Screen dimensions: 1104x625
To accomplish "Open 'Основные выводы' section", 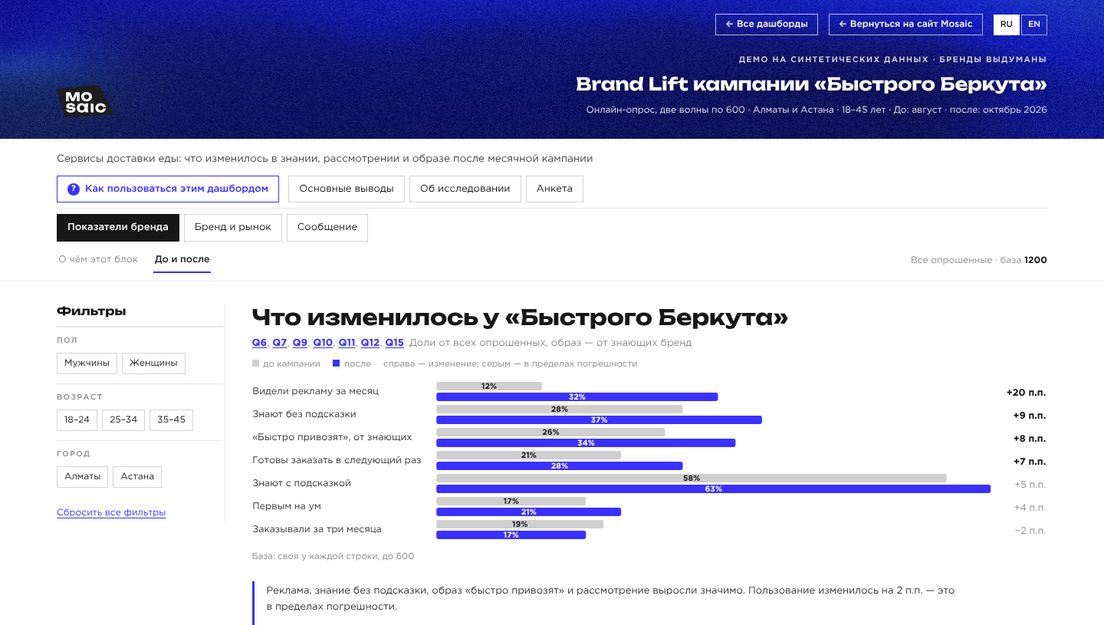I will coord(346,189).
